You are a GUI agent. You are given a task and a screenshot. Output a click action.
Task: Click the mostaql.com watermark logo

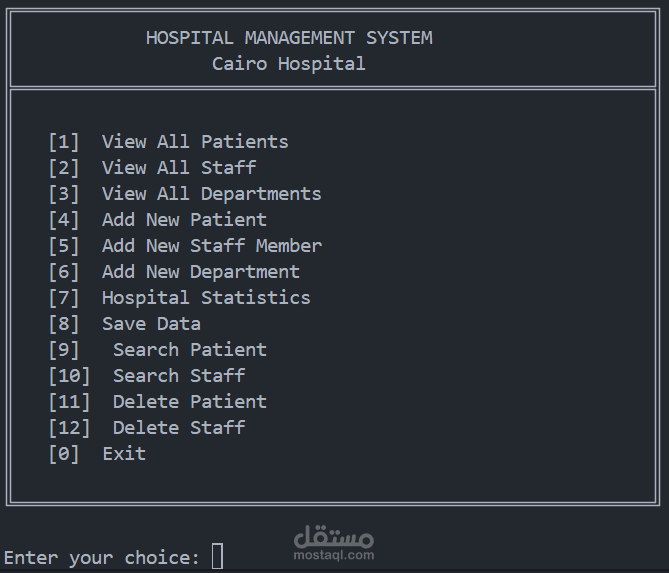[334, 543]
